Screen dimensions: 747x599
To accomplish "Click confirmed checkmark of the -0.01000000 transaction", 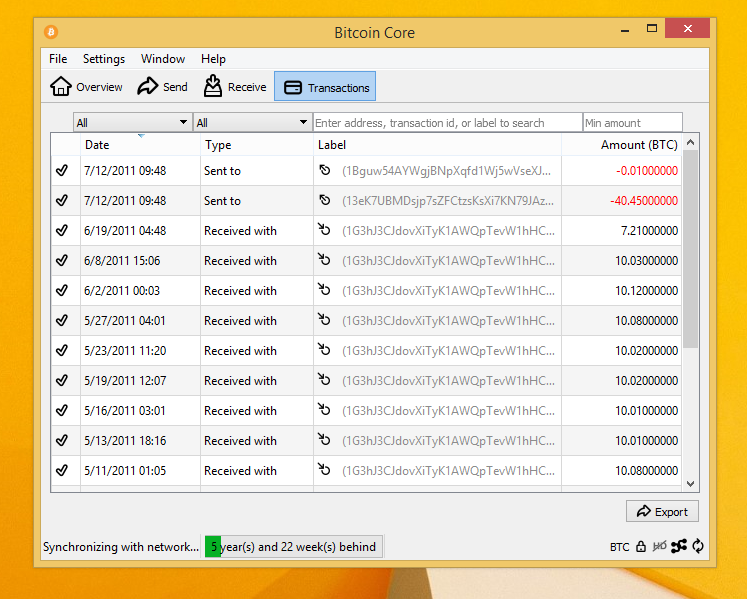I will pyautogui.click(x=62, y=170).
